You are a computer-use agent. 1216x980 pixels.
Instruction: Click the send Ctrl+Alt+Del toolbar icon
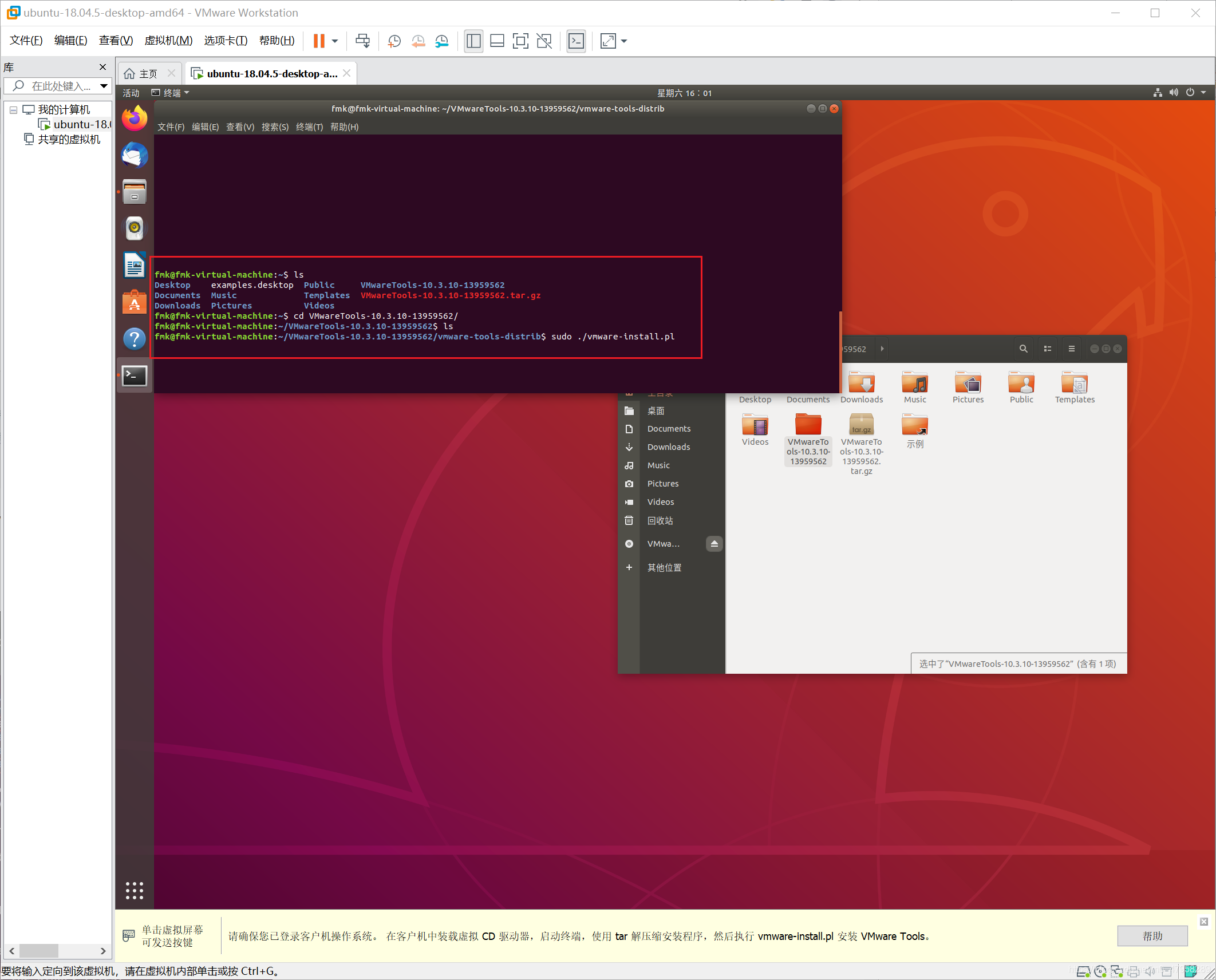tap(362, 41)
